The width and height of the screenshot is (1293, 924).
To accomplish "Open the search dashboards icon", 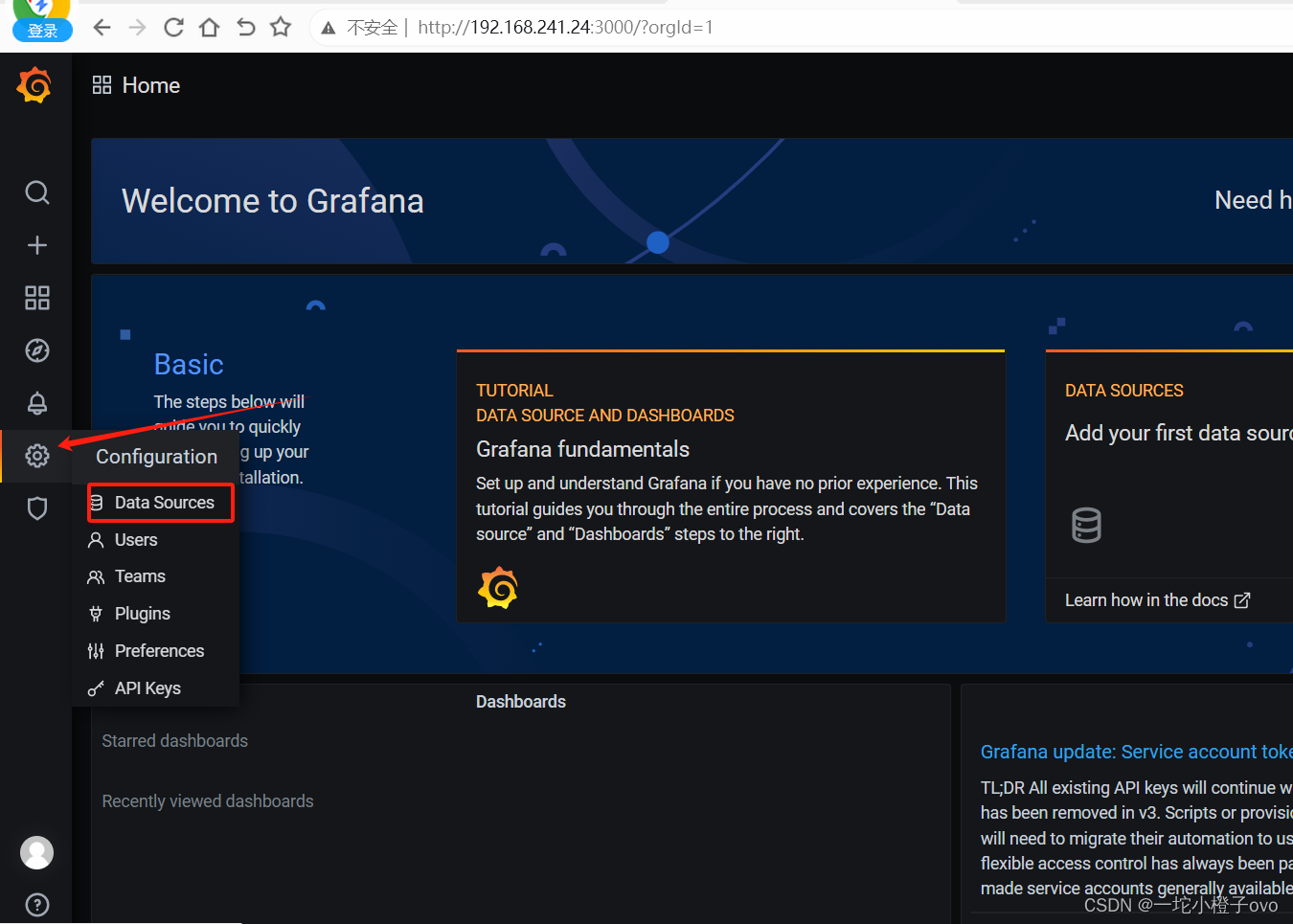I will (x=37, y=192).
